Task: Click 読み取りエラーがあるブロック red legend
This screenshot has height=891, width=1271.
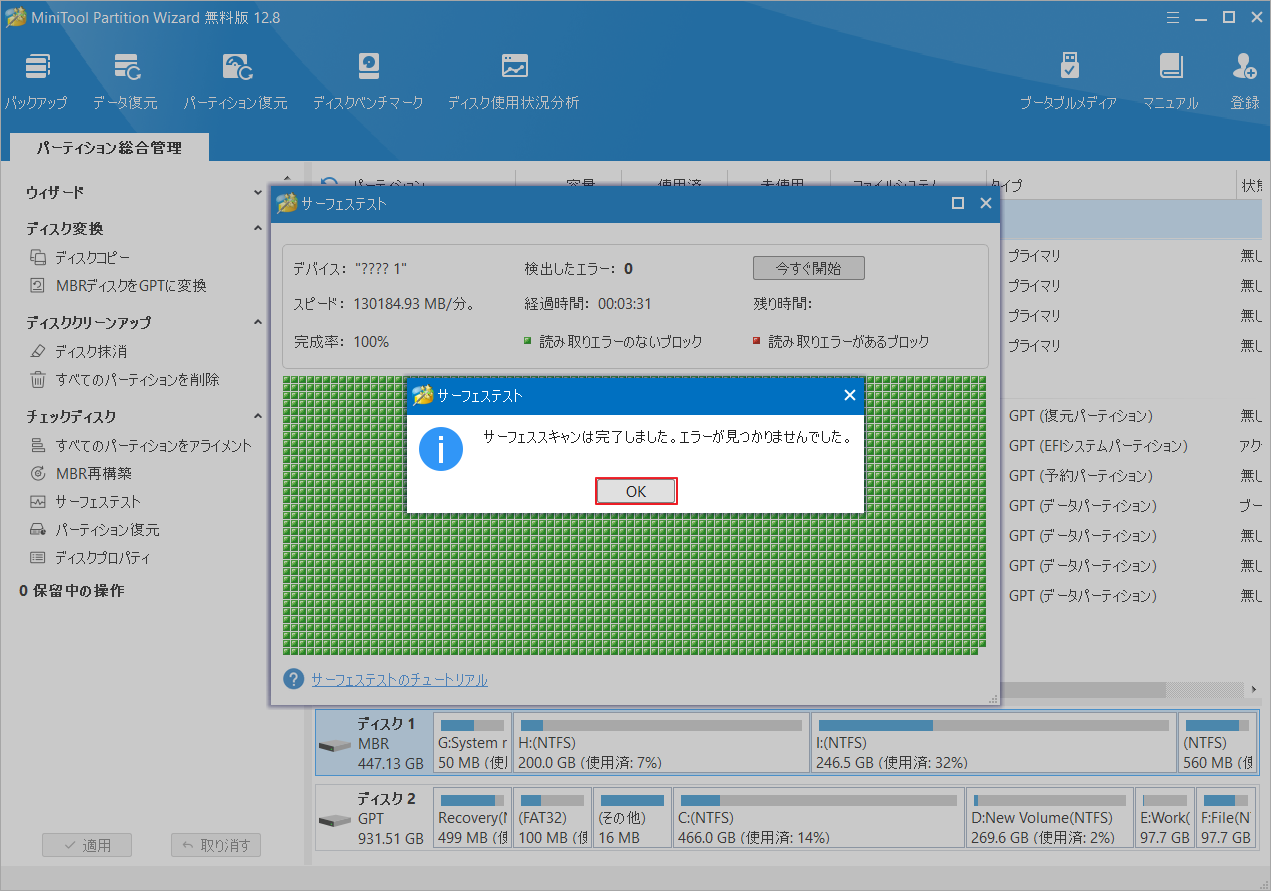Action: click(841, 342)
